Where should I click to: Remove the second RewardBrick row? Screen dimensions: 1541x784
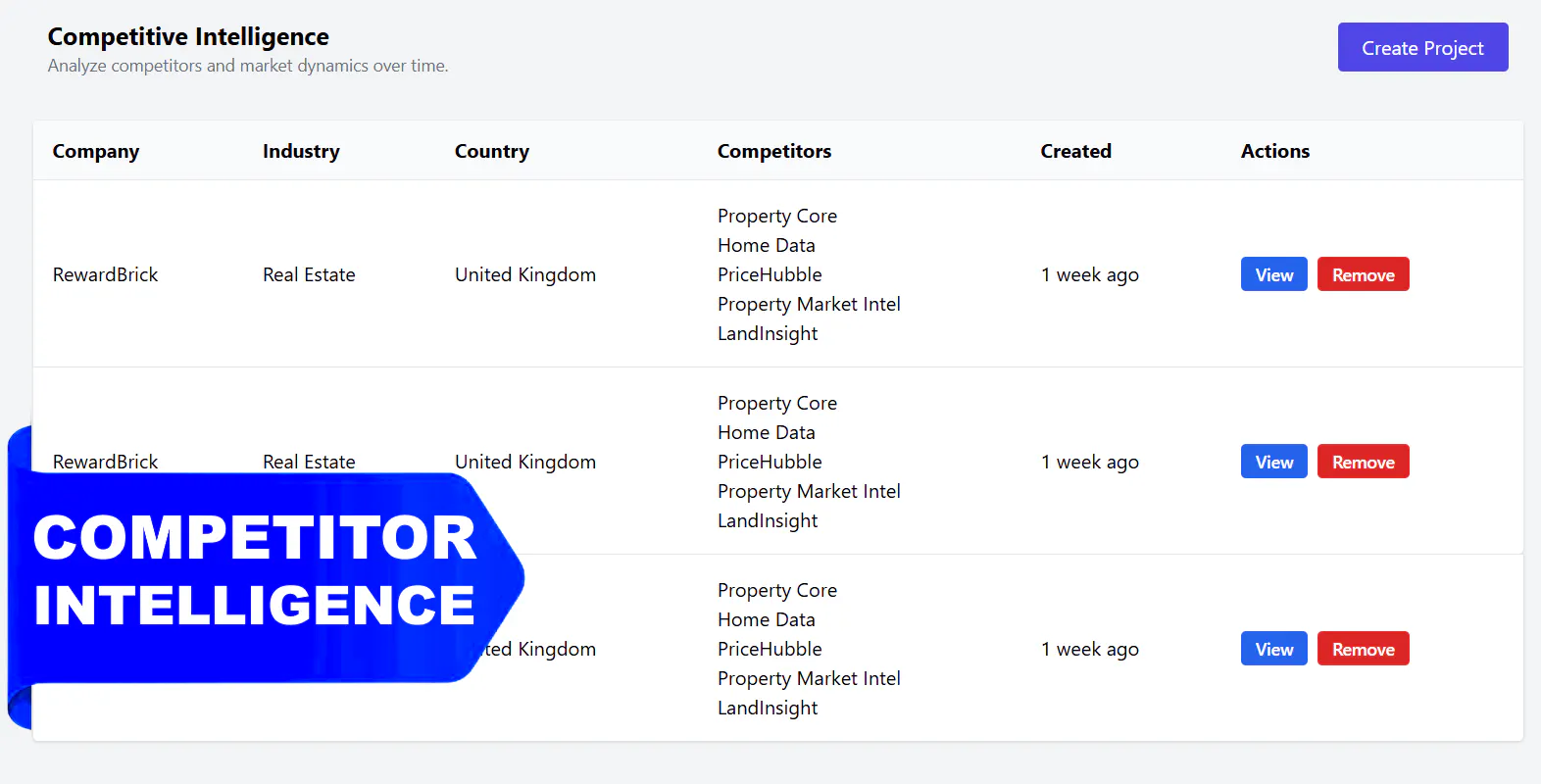click(x=1363, y=462)
